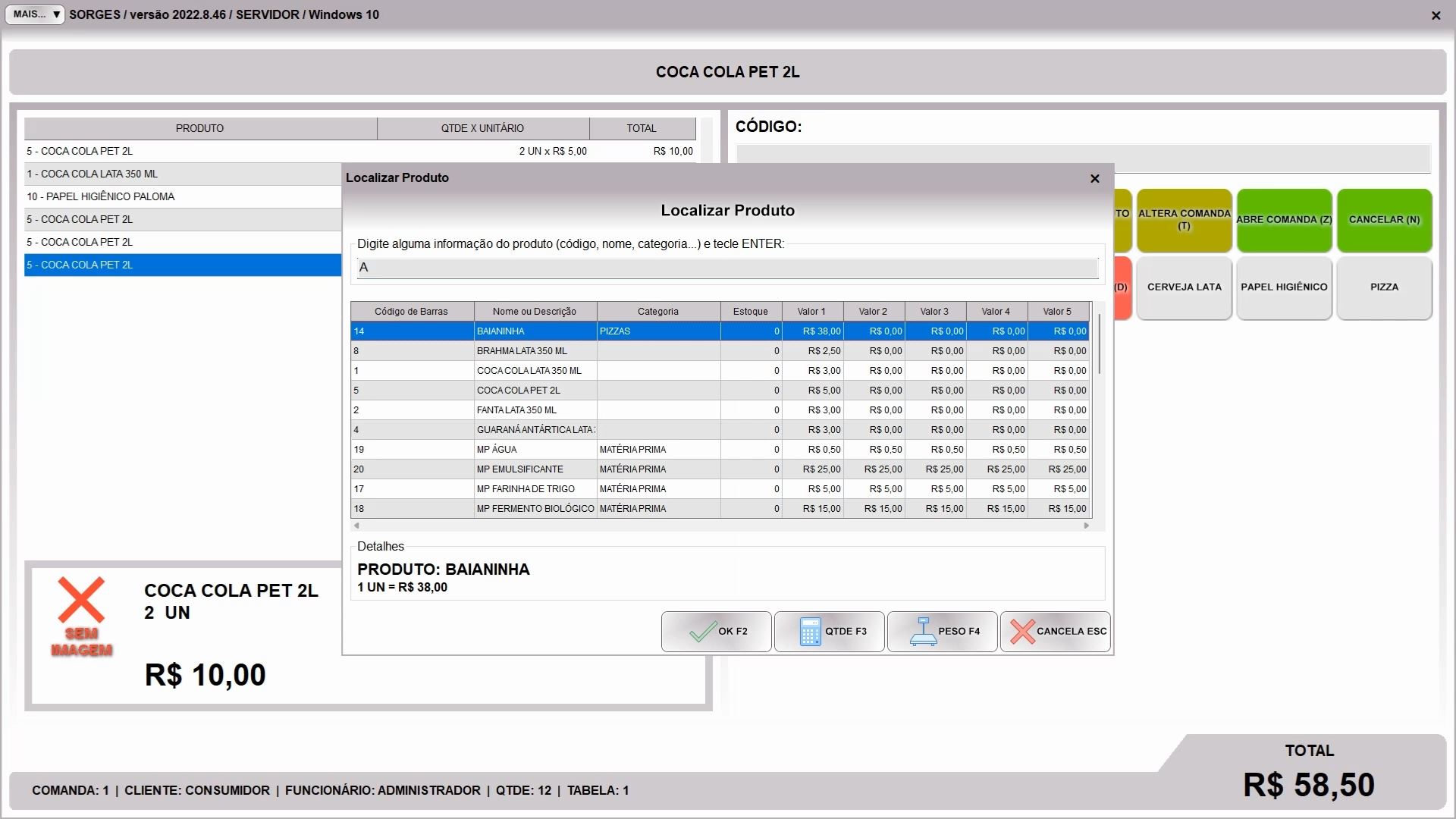Viewport: 1456px width, 819px height.
Task: Select the ALTERA COMANDA (T) button
Action: [x=1184, y=220]
